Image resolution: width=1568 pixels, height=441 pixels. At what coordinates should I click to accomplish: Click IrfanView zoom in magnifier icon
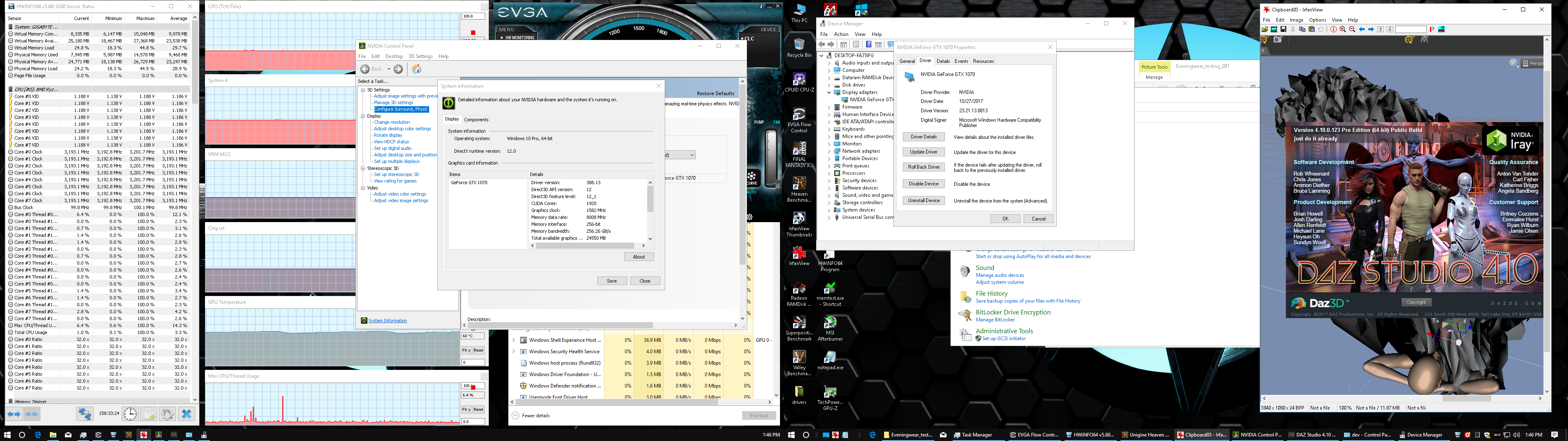click(1343, 29)
